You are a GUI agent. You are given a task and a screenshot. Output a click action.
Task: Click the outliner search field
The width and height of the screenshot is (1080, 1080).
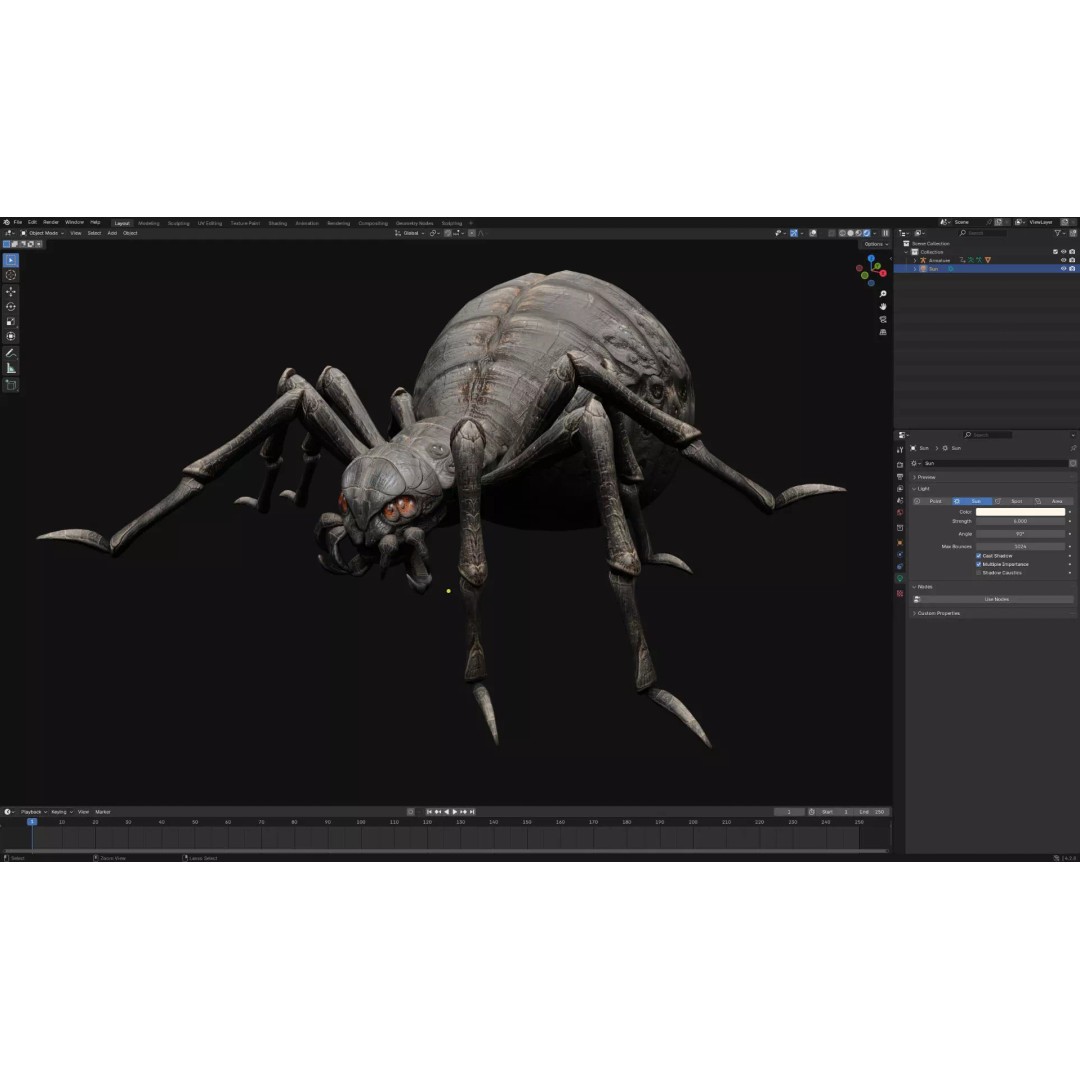click(x=982, y=233)
